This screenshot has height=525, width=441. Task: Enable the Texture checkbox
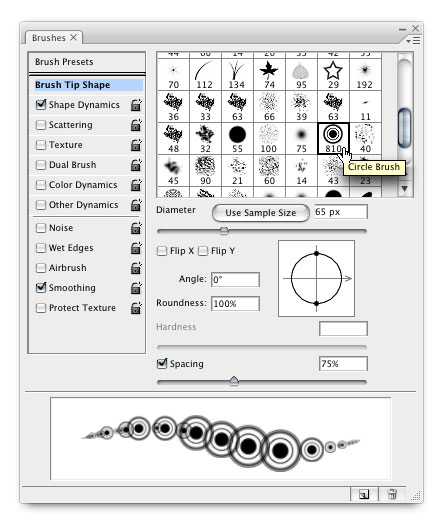coord(41,145)
